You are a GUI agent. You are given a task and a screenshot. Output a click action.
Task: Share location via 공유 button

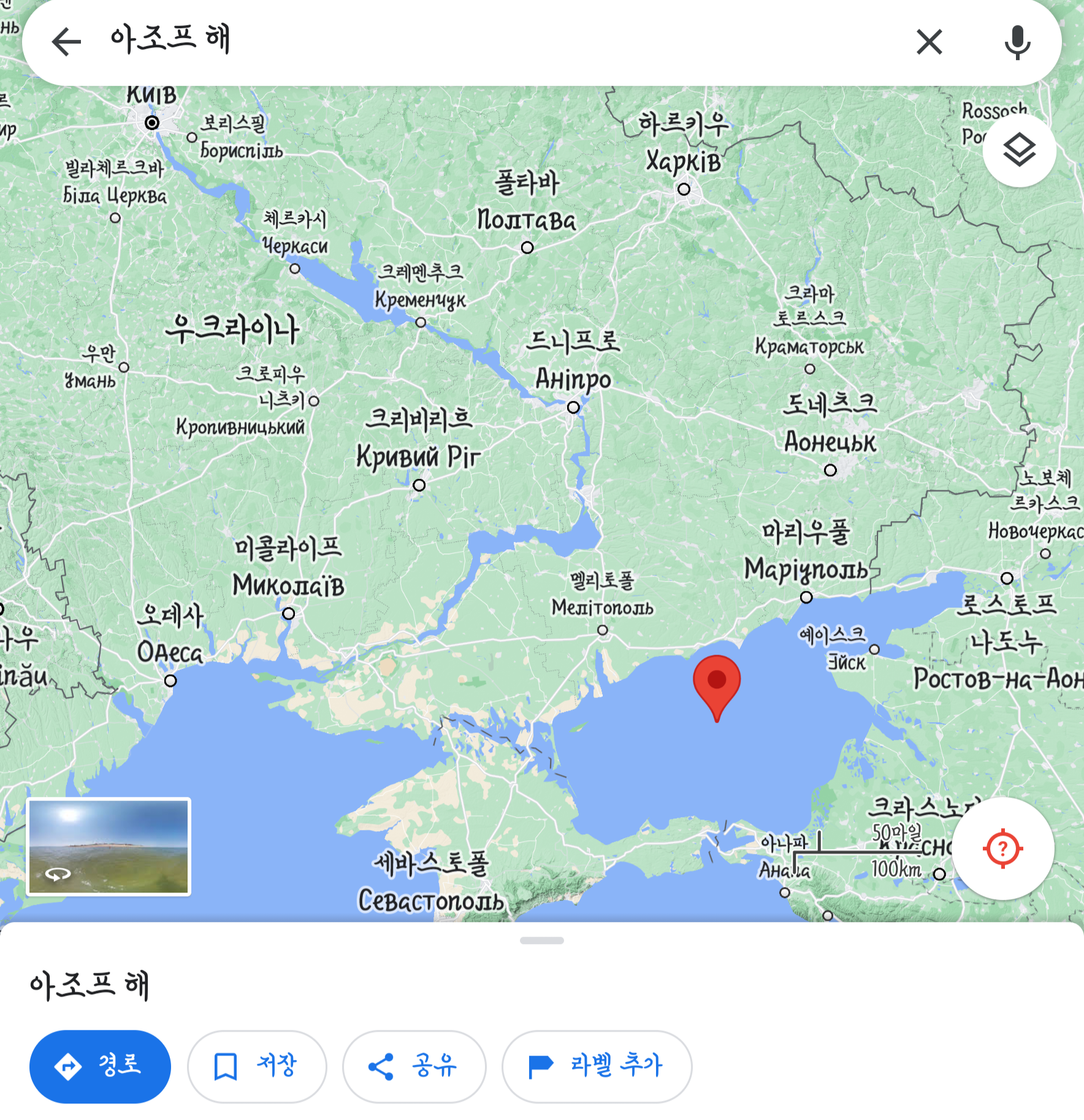click(414, 1066)
